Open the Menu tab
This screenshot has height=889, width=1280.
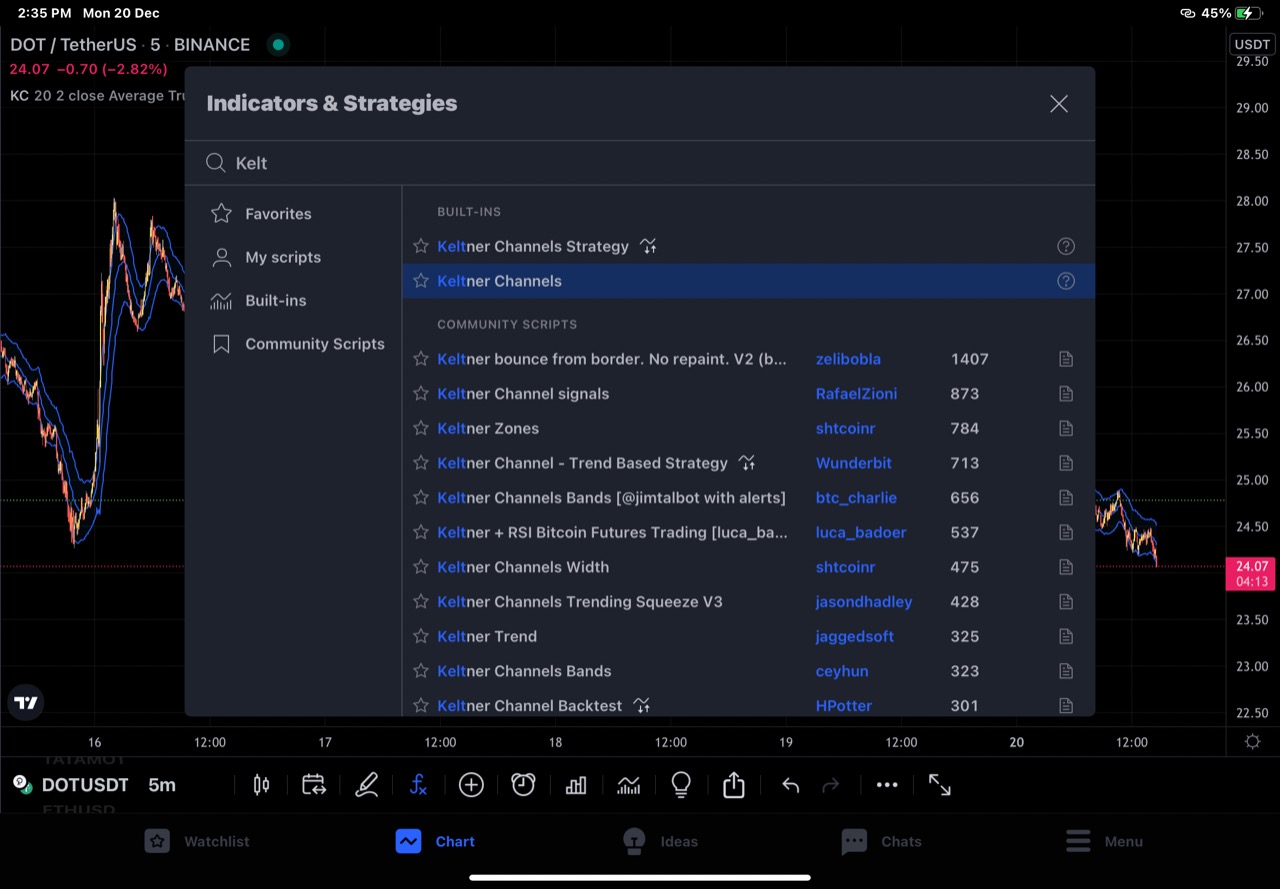pyautogui.click(x=1104, y=841)
